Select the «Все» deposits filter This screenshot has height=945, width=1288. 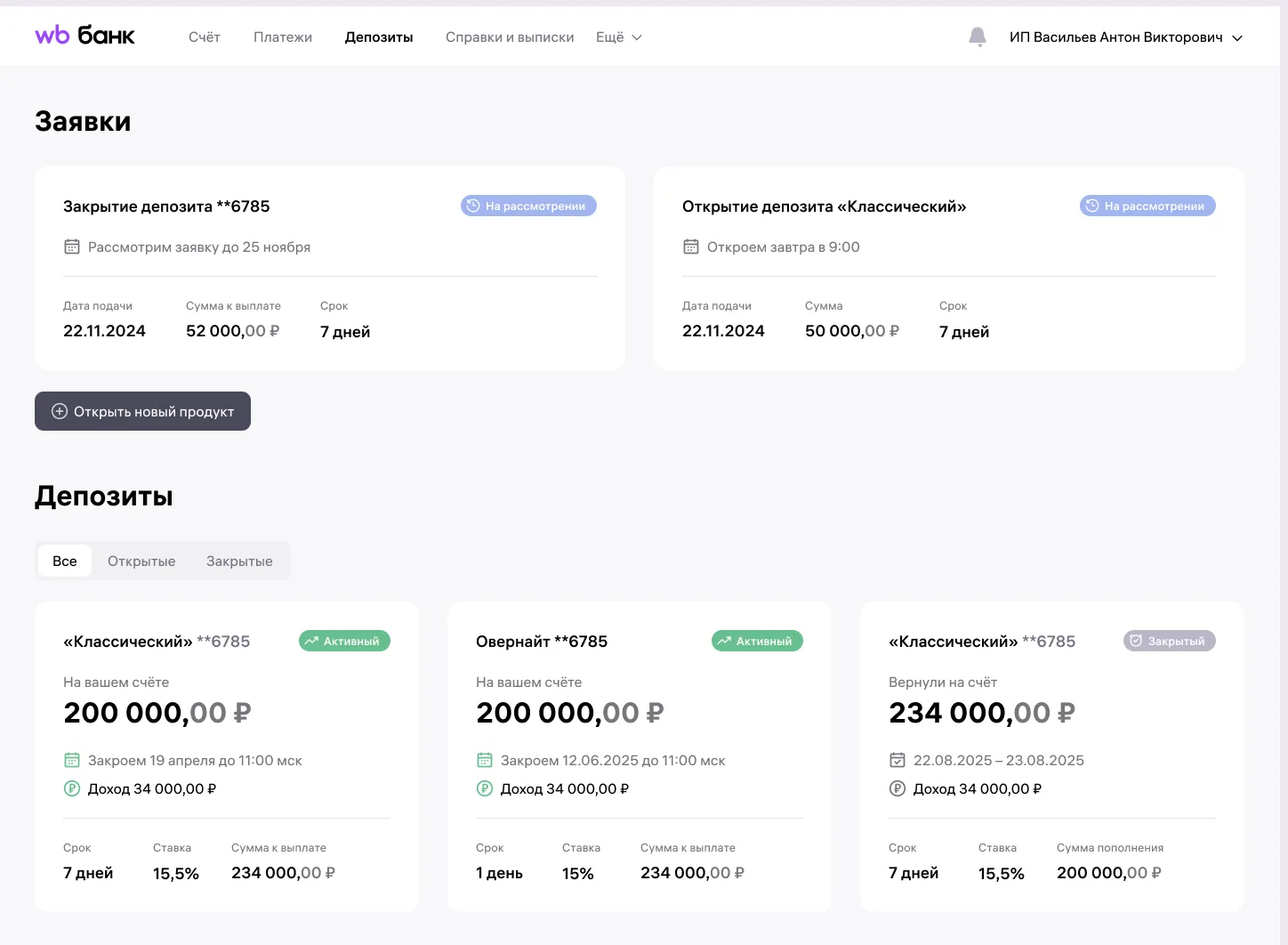point(65,561)
